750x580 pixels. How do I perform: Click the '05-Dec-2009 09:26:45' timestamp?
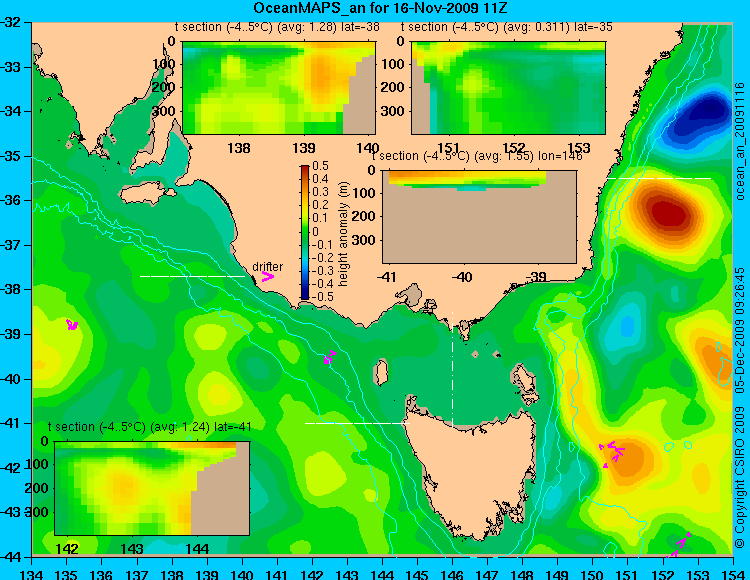(x=740, y=330)
